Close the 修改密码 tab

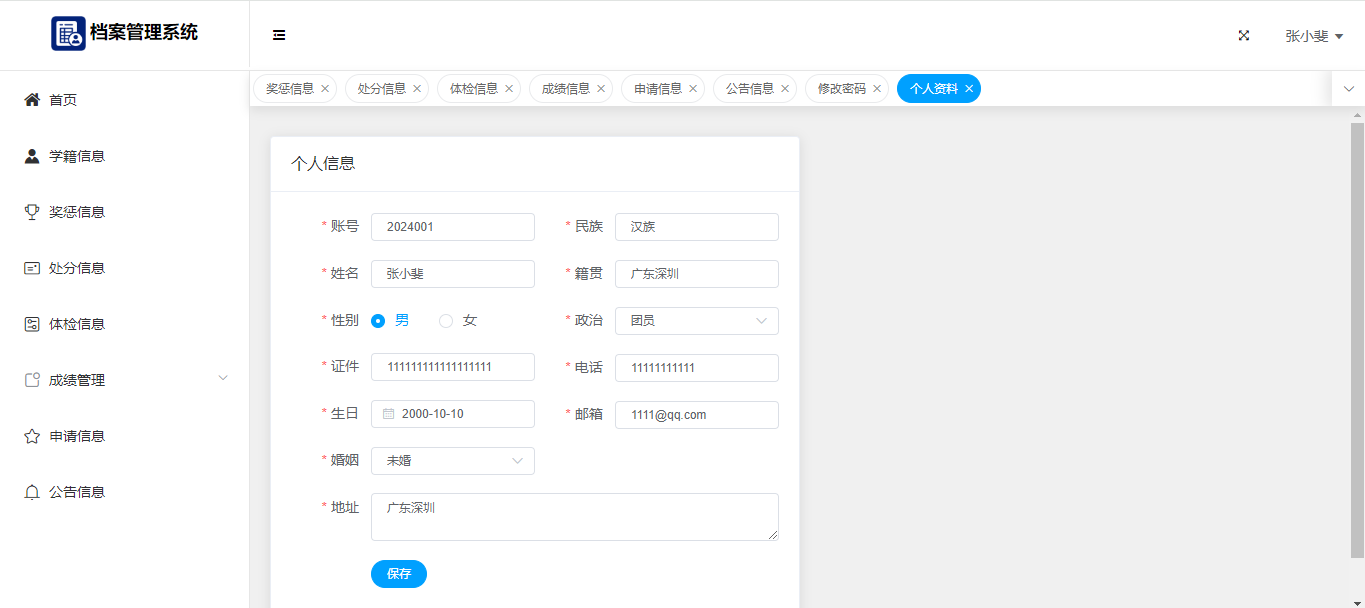pyautogui.click(x=877, y=89)
